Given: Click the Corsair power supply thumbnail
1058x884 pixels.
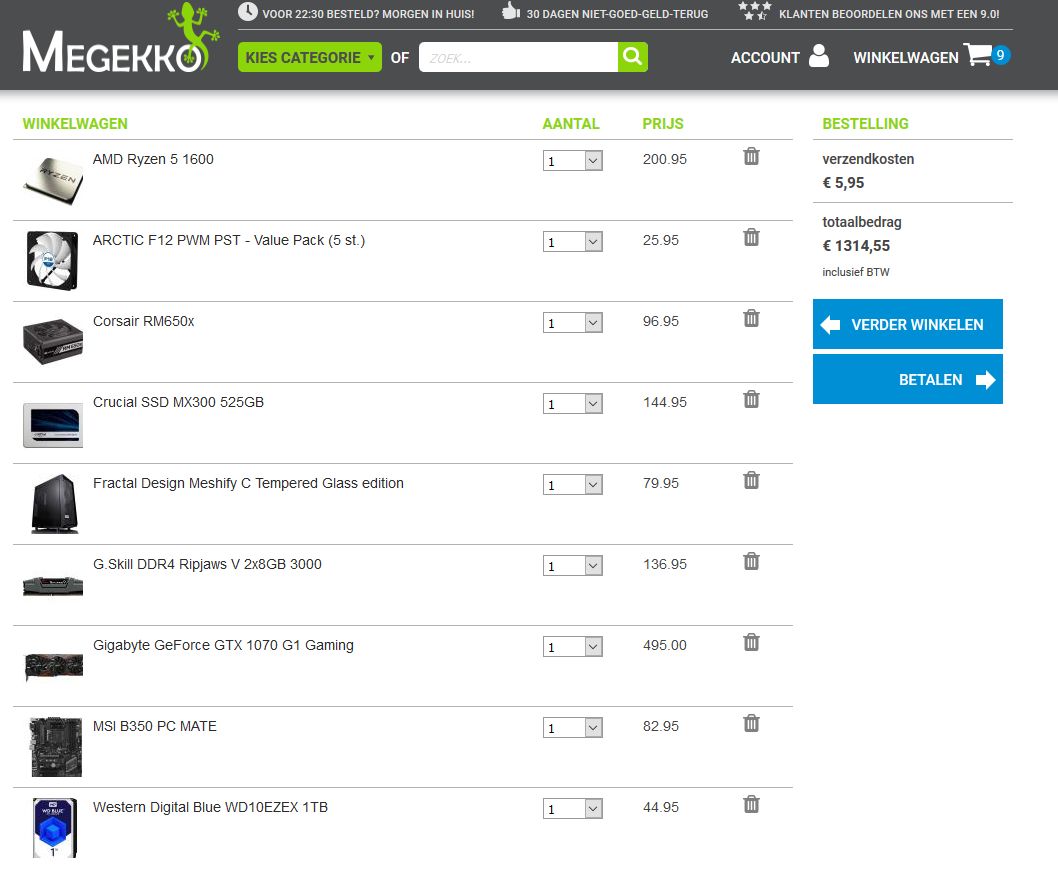Looking at the screenshot, I should 53,341.
